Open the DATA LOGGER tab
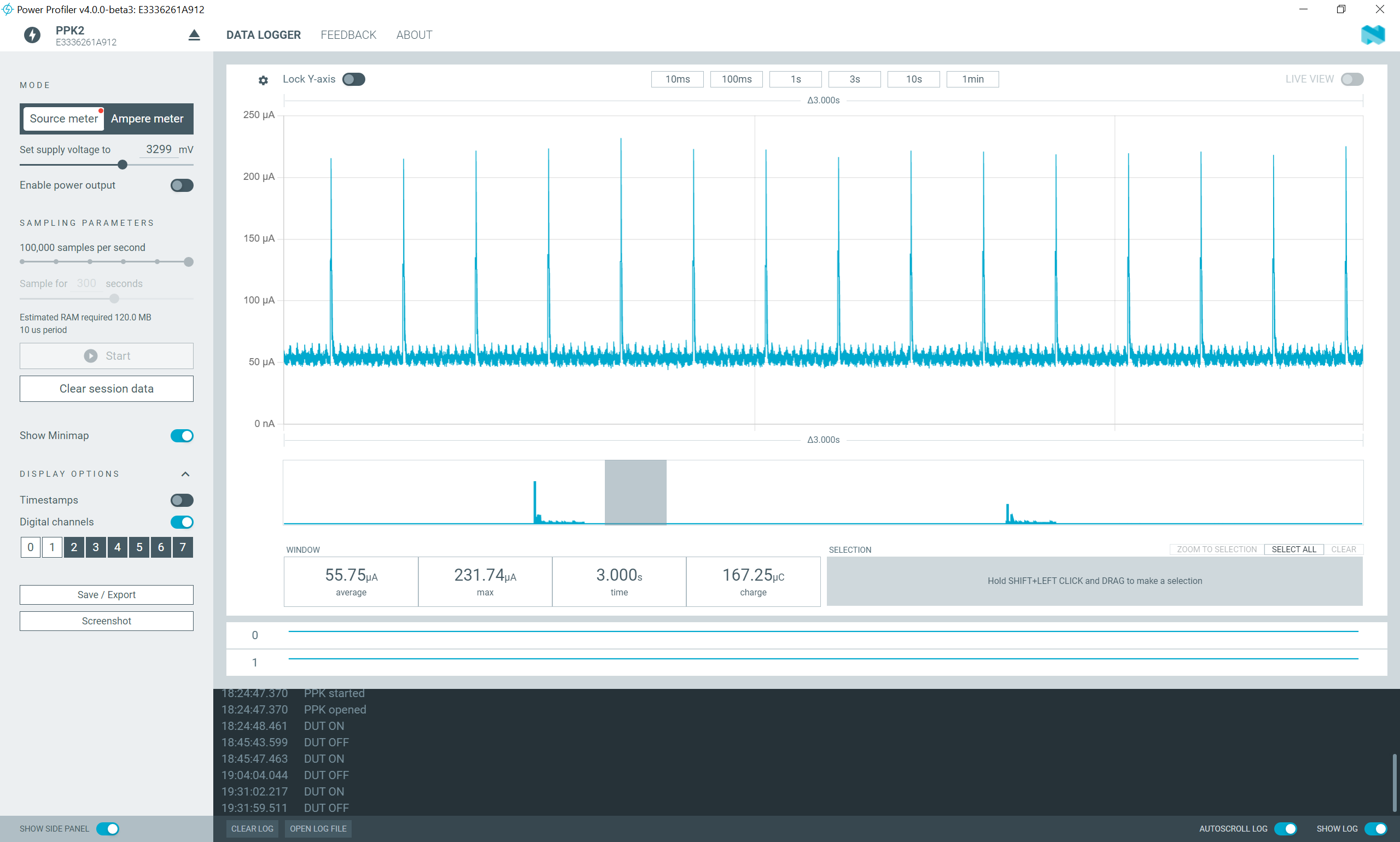The width and height of the screenshot is (1400, 842). [x=263, y=35]
